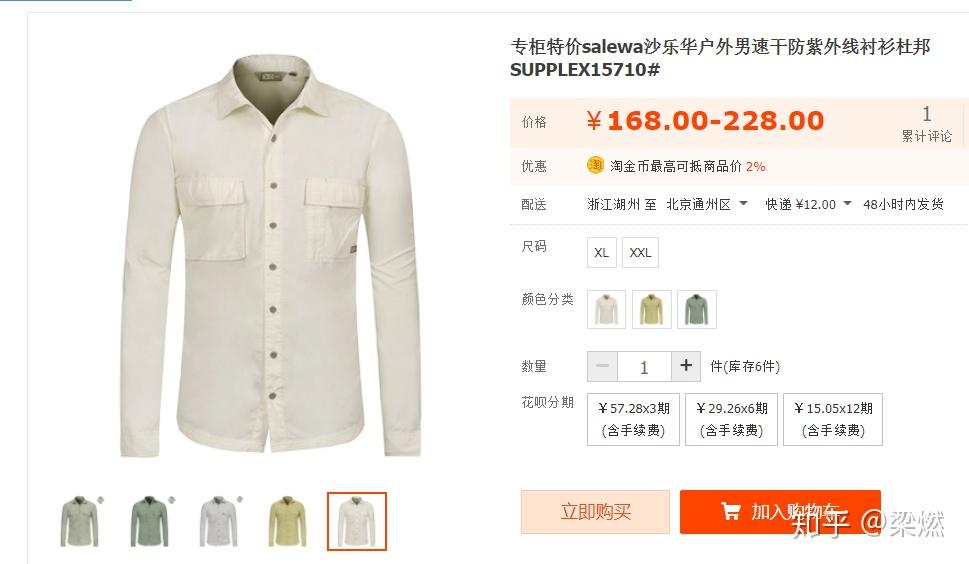
Task: Choose the yellow shirt color option
Action: (x=651, y=309)
